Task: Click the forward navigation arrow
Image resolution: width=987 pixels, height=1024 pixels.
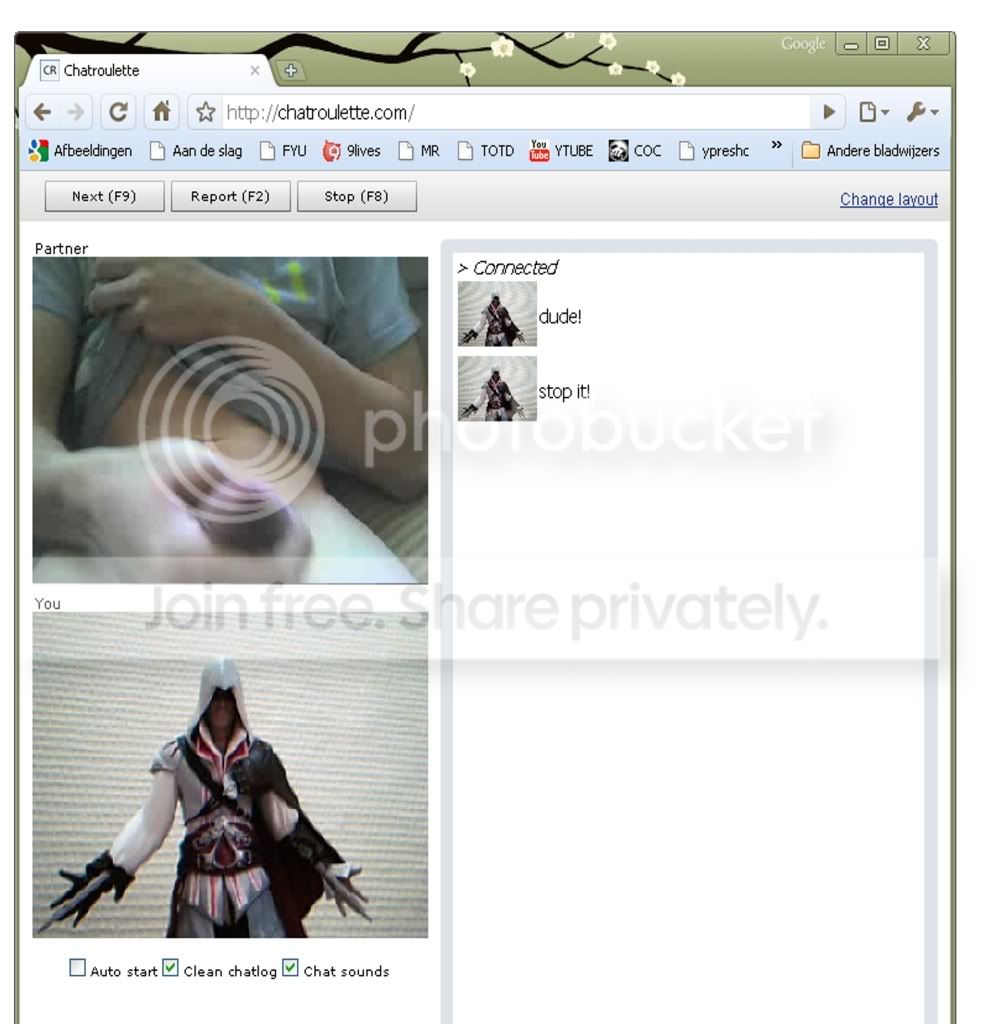Action: click(x=76, y=112)
